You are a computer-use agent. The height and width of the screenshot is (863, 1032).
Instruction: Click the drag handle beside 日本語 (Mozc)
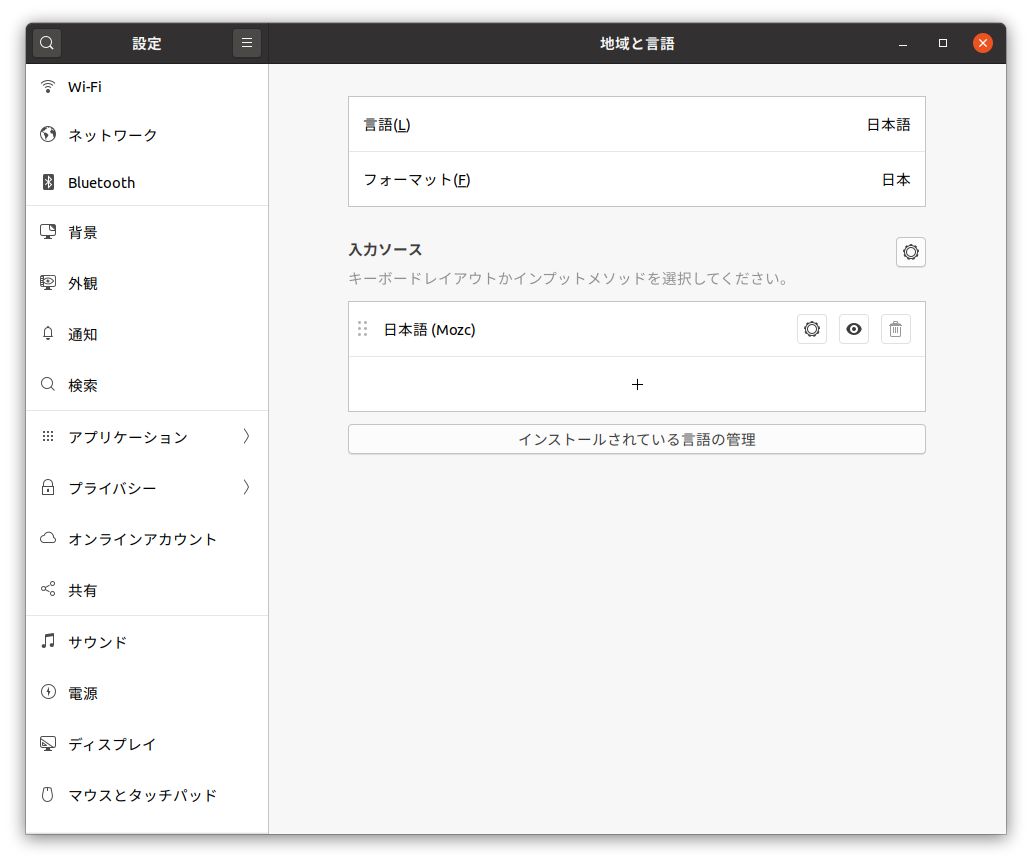point(362,329)
